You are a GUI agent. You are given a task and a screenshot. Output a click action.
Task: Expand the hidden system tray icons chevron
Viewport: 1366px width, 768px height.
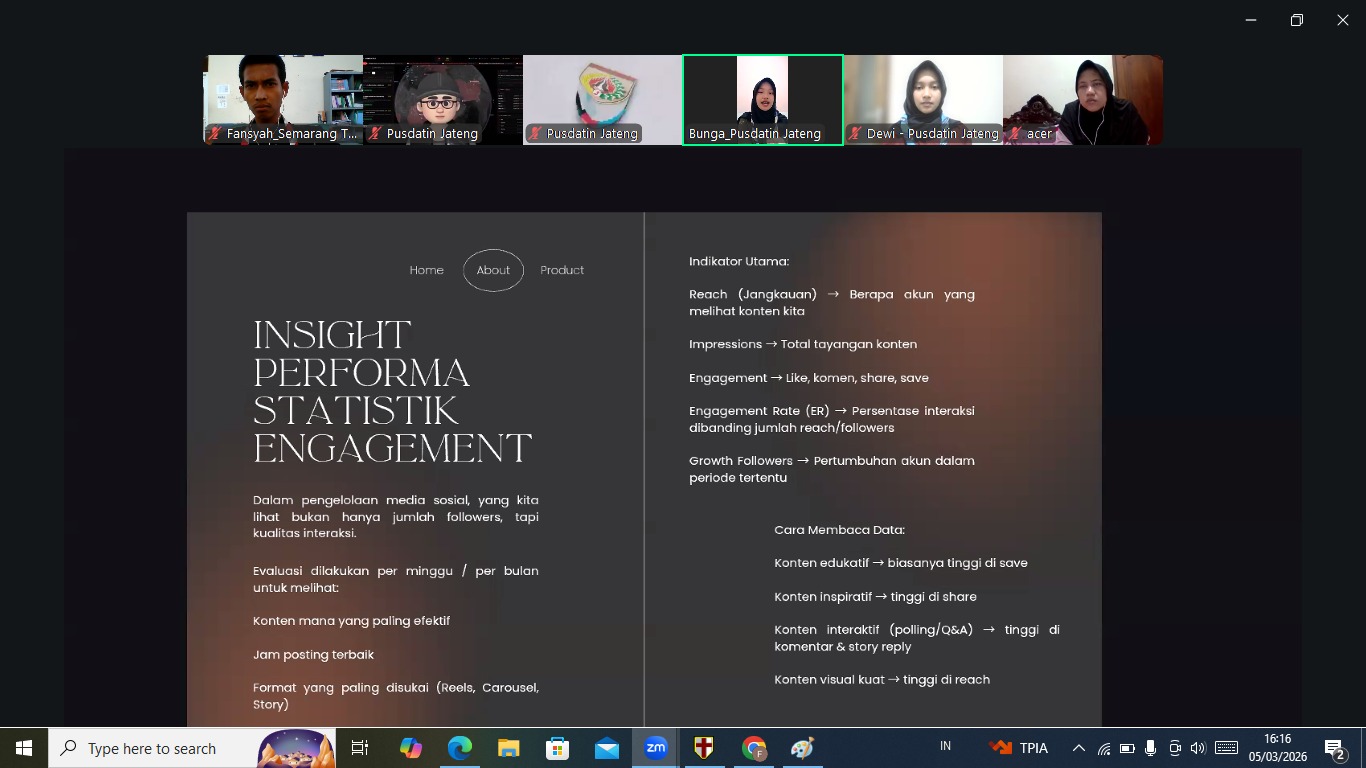click(1078, 748)
